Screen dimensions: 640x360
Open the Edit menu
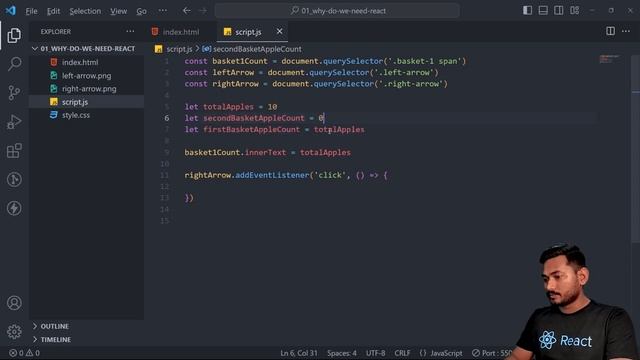point(53,11)
